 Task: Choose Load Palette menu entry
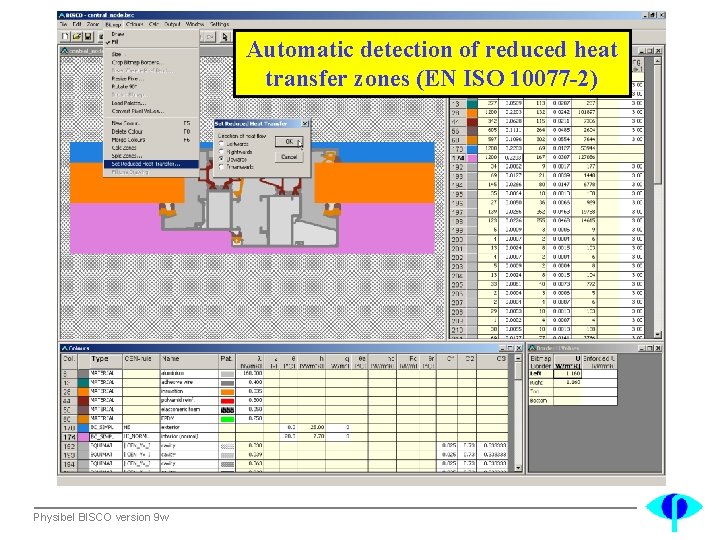(152, 103)
